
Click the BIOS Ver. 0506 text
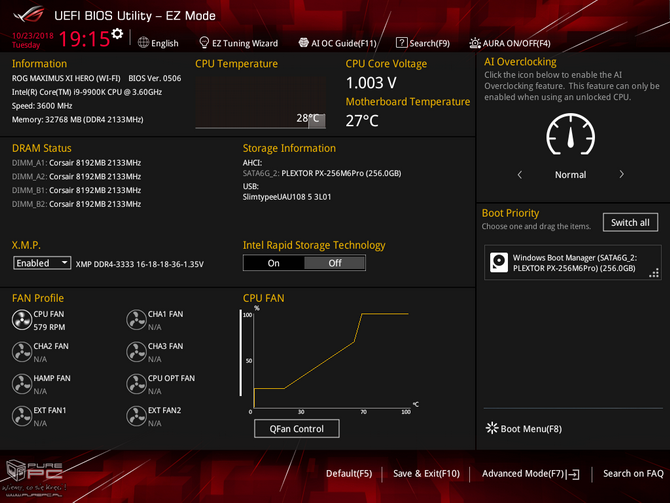[x=155, y=78]
